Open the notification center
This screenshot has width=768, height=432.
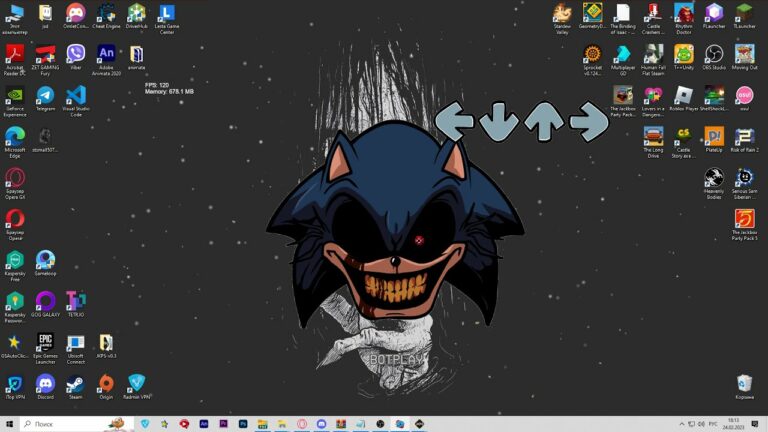(755, 424)
